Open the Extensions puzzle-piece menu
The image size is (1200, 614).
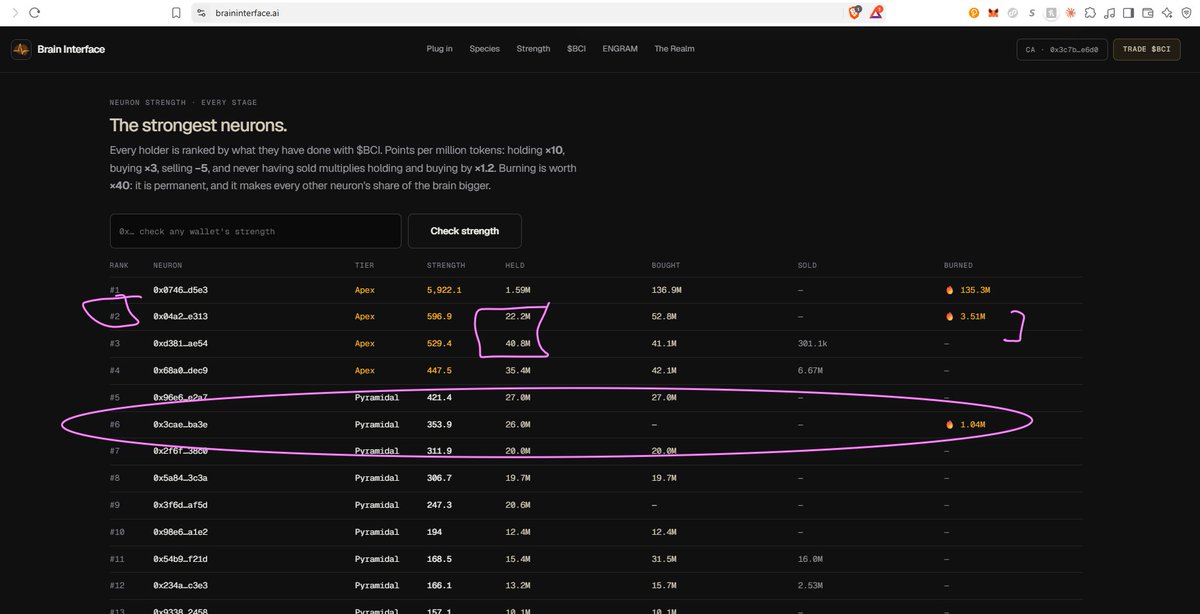tap(1089, 13)
